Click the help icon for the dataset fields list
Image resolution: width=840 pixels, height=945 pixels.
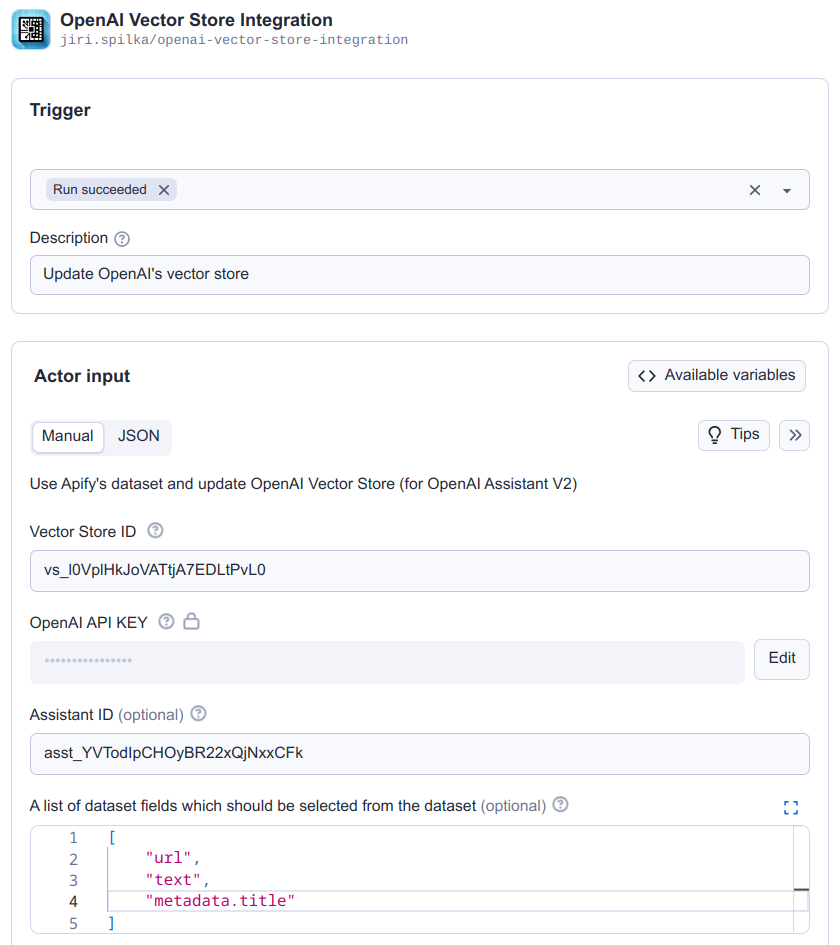(x=560, y=804)
